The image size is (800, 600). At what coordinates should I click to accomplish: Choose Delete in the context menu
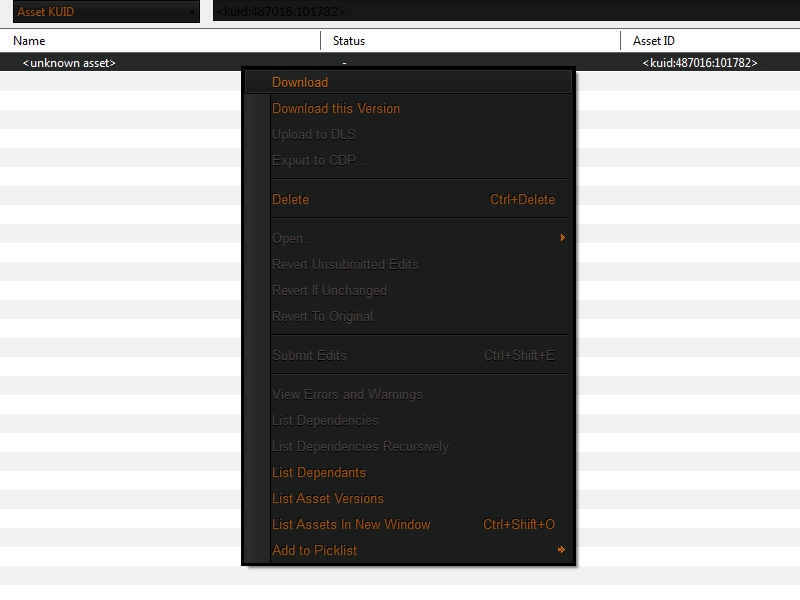(291, 200)
